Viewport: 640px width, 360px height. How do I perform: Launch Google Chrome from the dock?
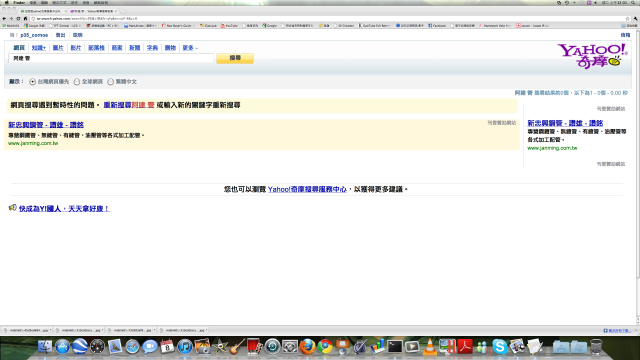point(325,347)
